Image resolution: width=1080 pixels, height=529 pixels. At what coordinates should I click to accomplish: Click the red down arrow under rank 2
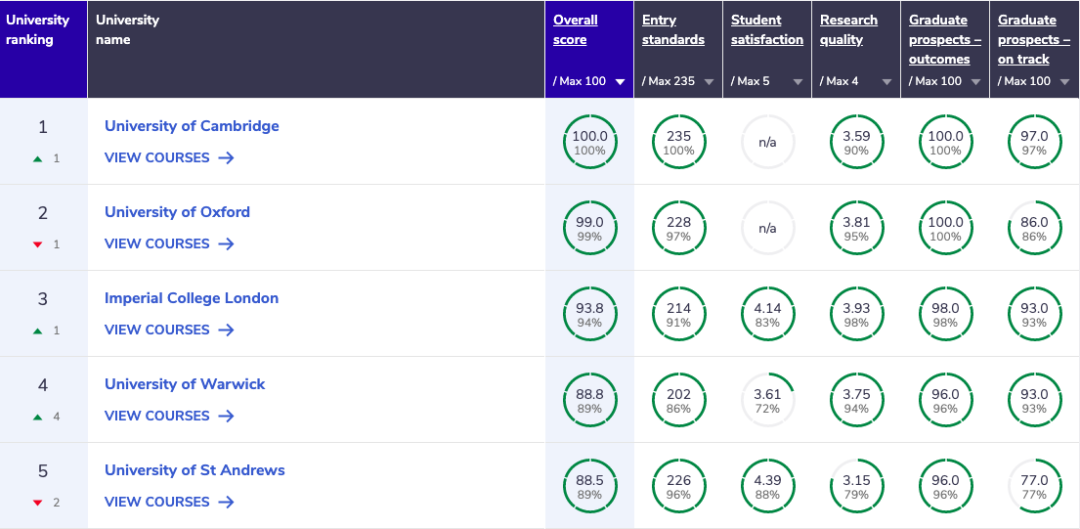38,244
